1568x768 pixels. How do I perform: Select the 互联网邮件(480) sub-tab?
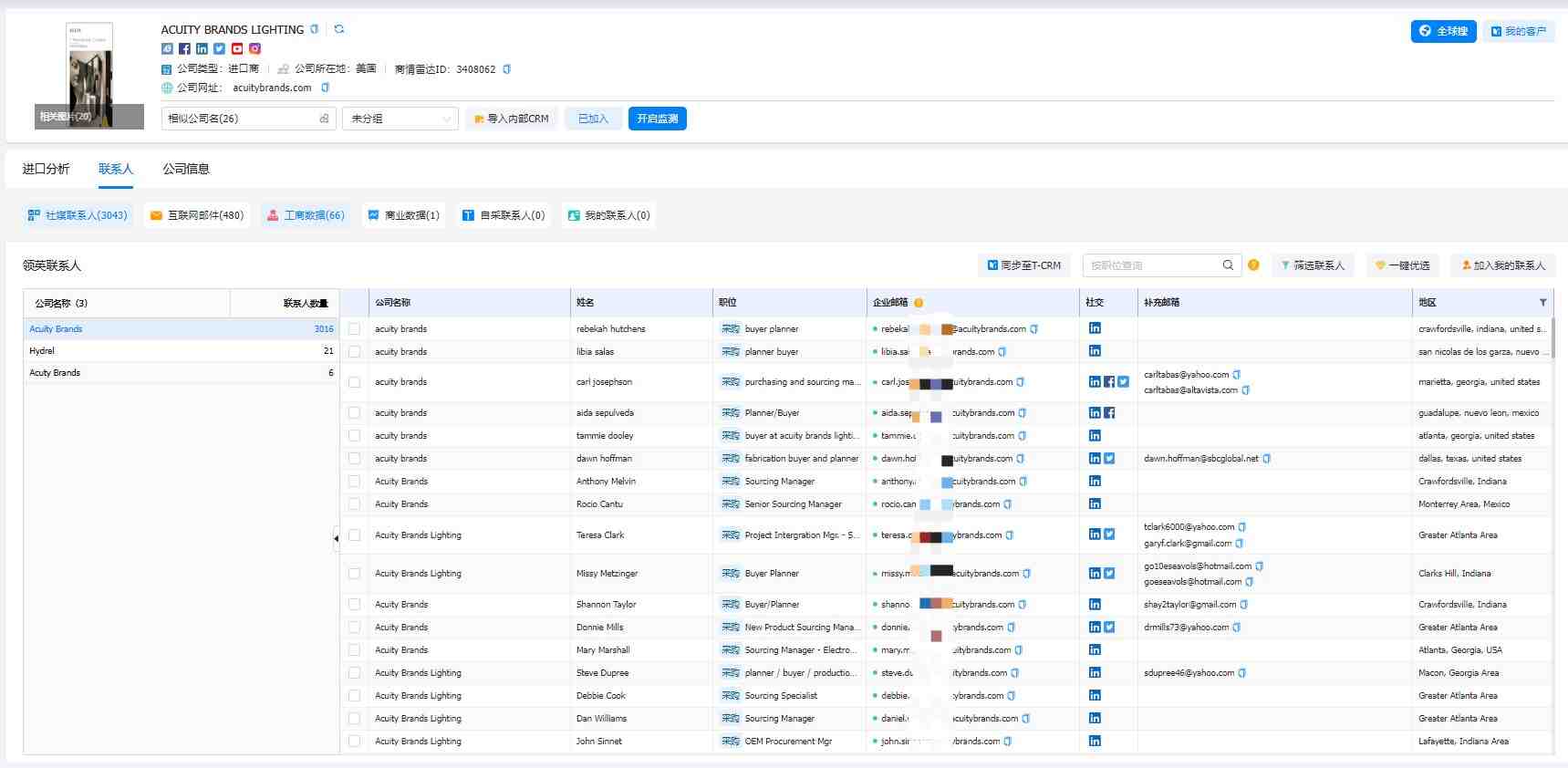tap(197, 215)
